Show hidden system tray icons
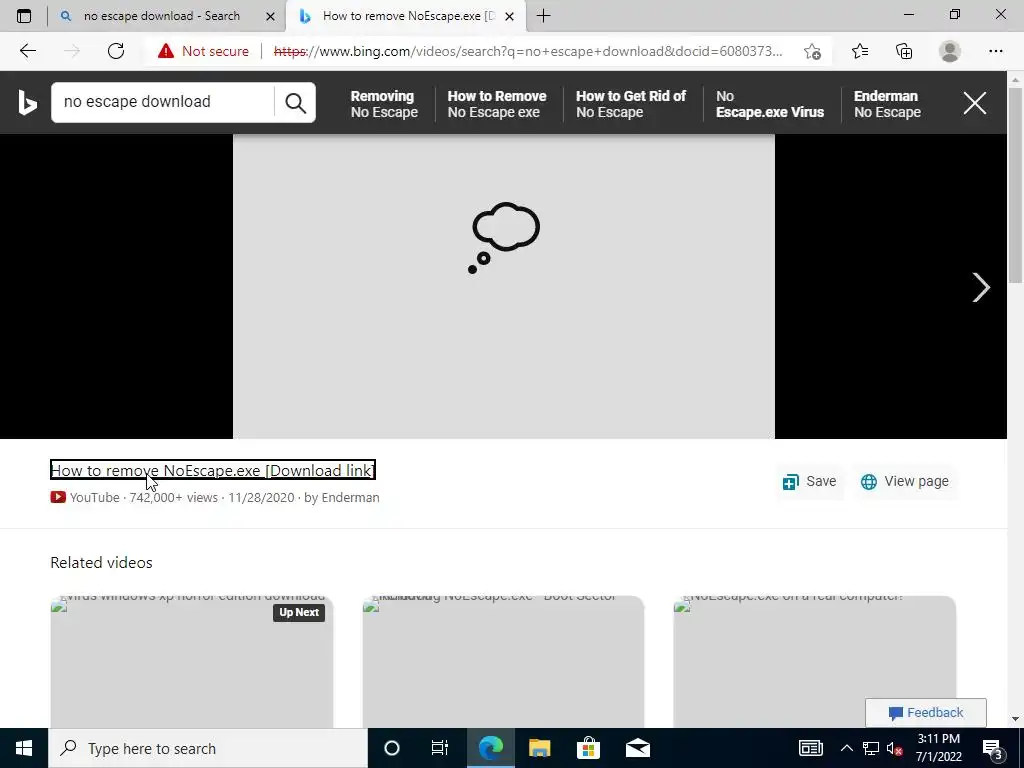 pyautogui.click(x=846, y=748)
